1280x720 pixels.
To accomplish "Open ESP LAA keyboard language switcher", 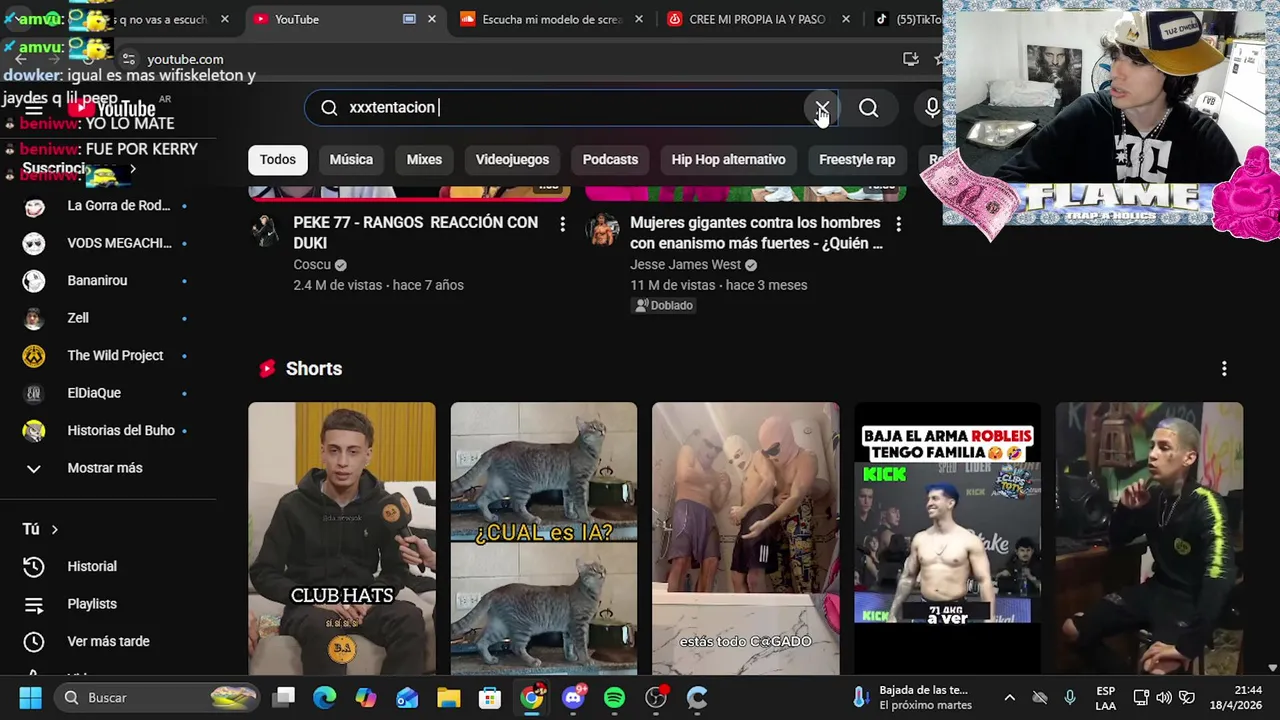I will [x=1105, y=697].
